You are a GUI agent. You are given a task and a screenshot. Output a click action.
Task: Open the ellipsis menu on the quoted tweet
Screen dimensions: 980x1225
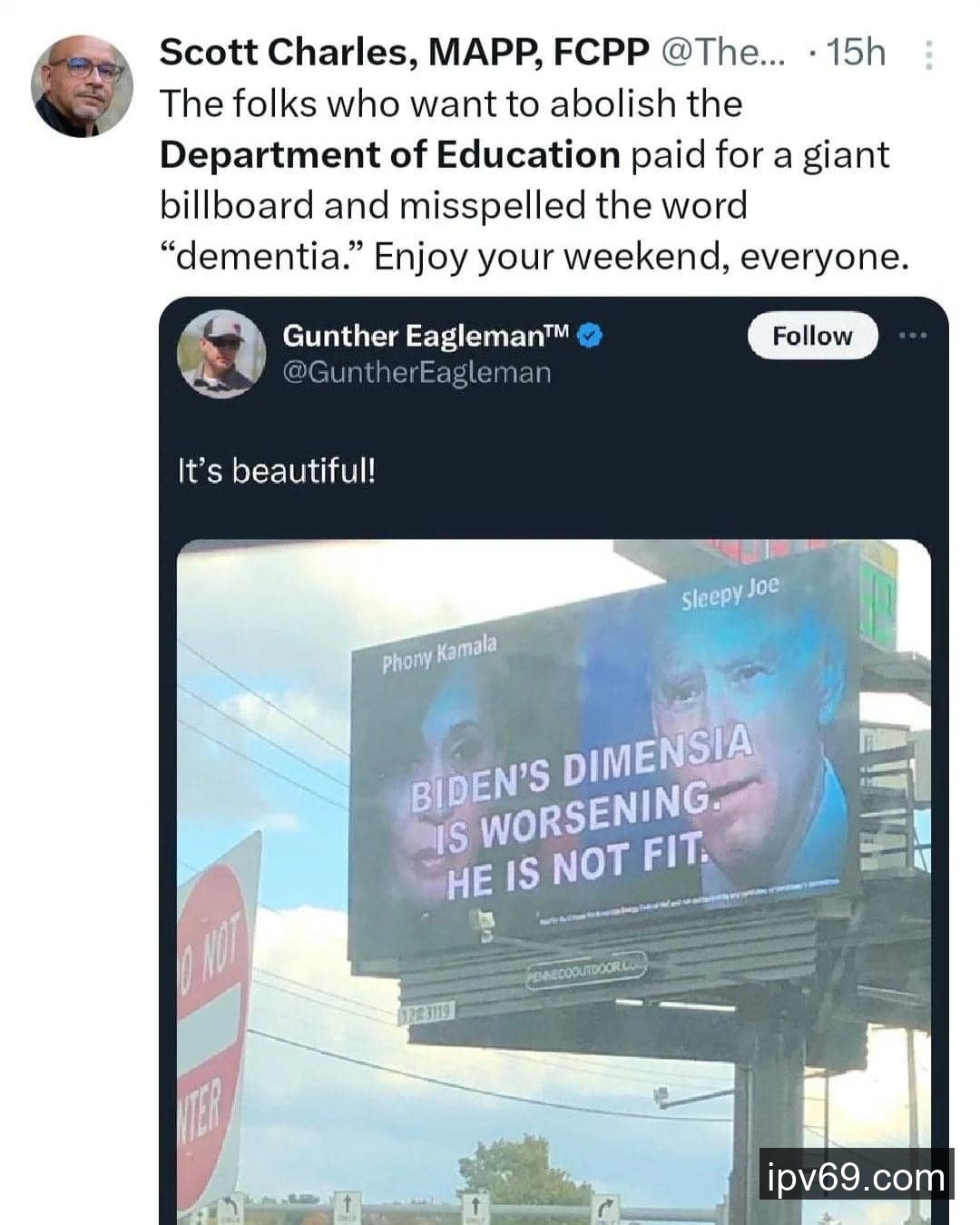[x=913, y=336]
